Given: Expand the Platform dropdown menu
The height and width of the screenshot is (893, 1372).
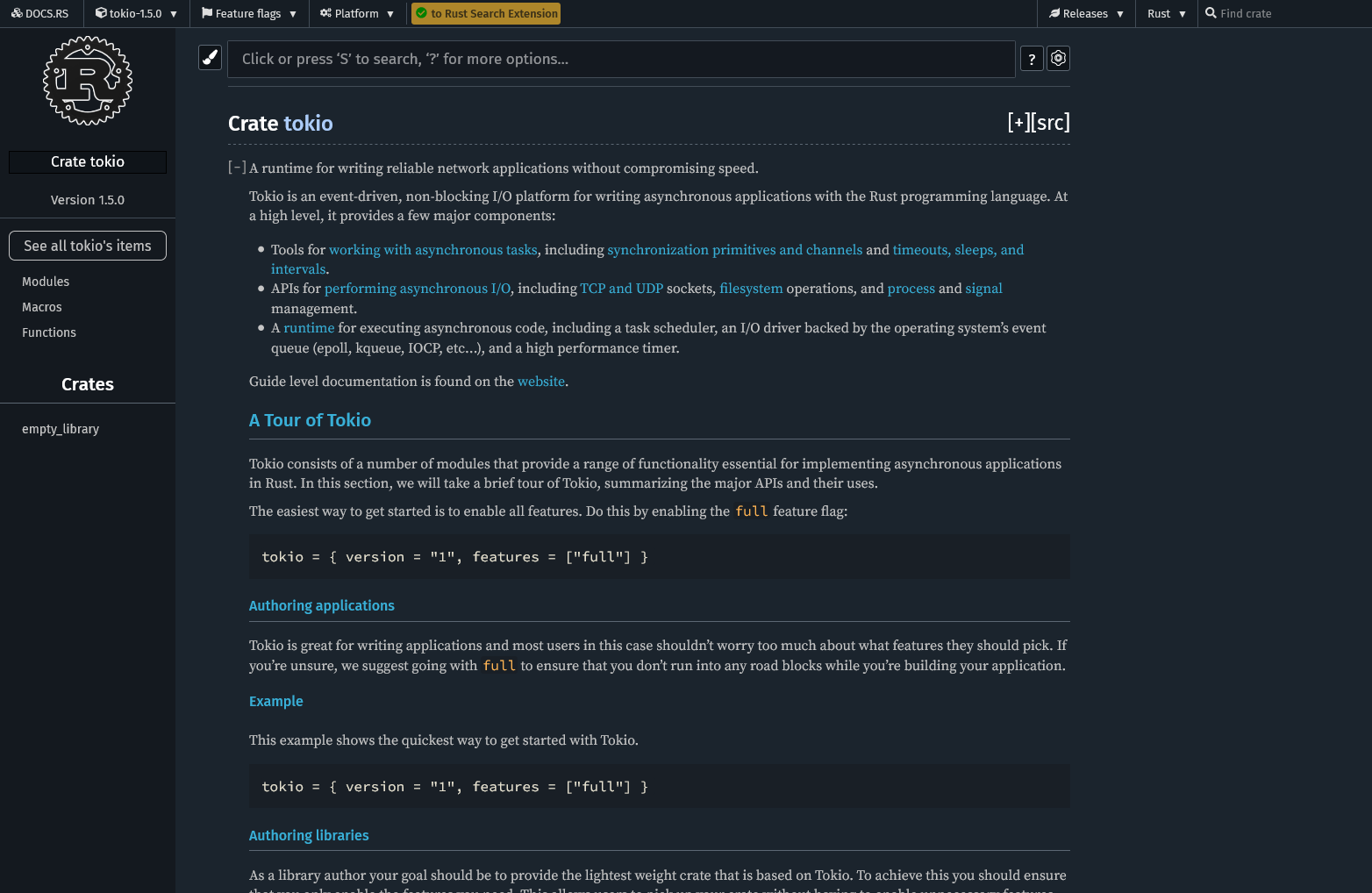Looking at the screenshot, I should (357, 13).
